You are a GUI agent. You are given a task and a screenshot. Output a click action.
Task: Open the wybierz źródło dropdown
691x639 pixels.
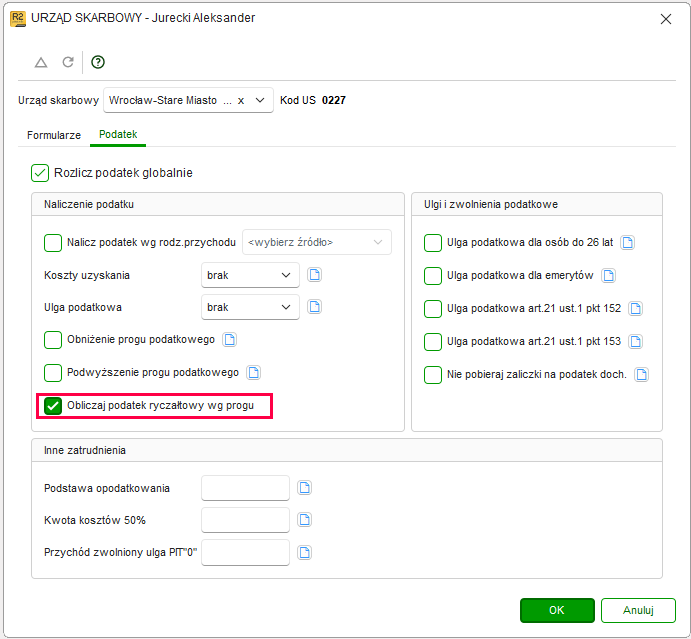click(317, 242)
